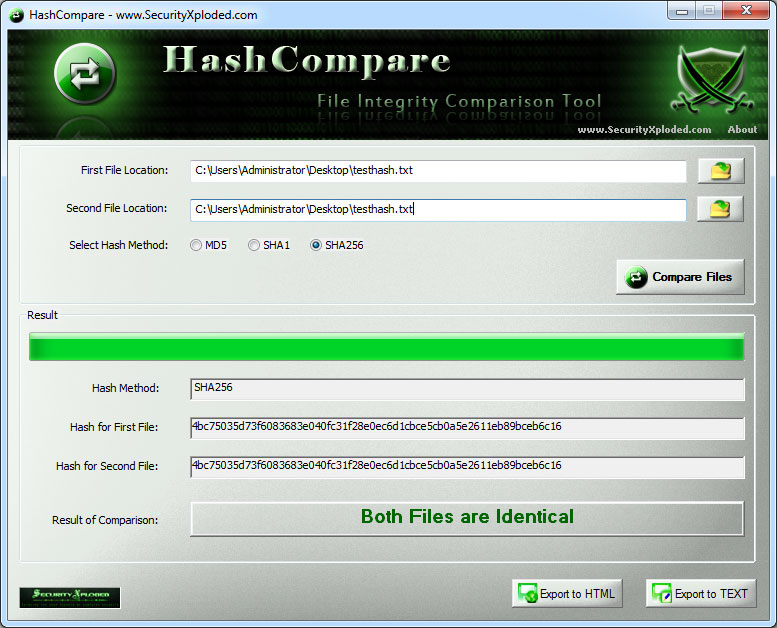Click the green comparison progress bar
777x628 pixels.
tap(386, 347)
